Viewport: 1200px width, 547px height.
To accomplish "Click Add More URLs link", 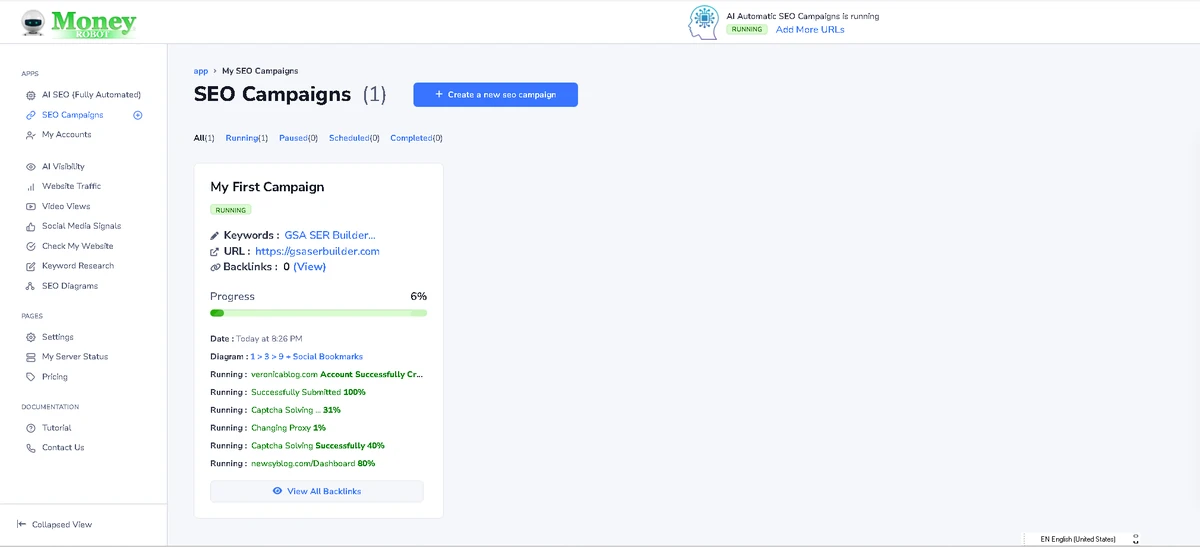I will click(810, 29).
